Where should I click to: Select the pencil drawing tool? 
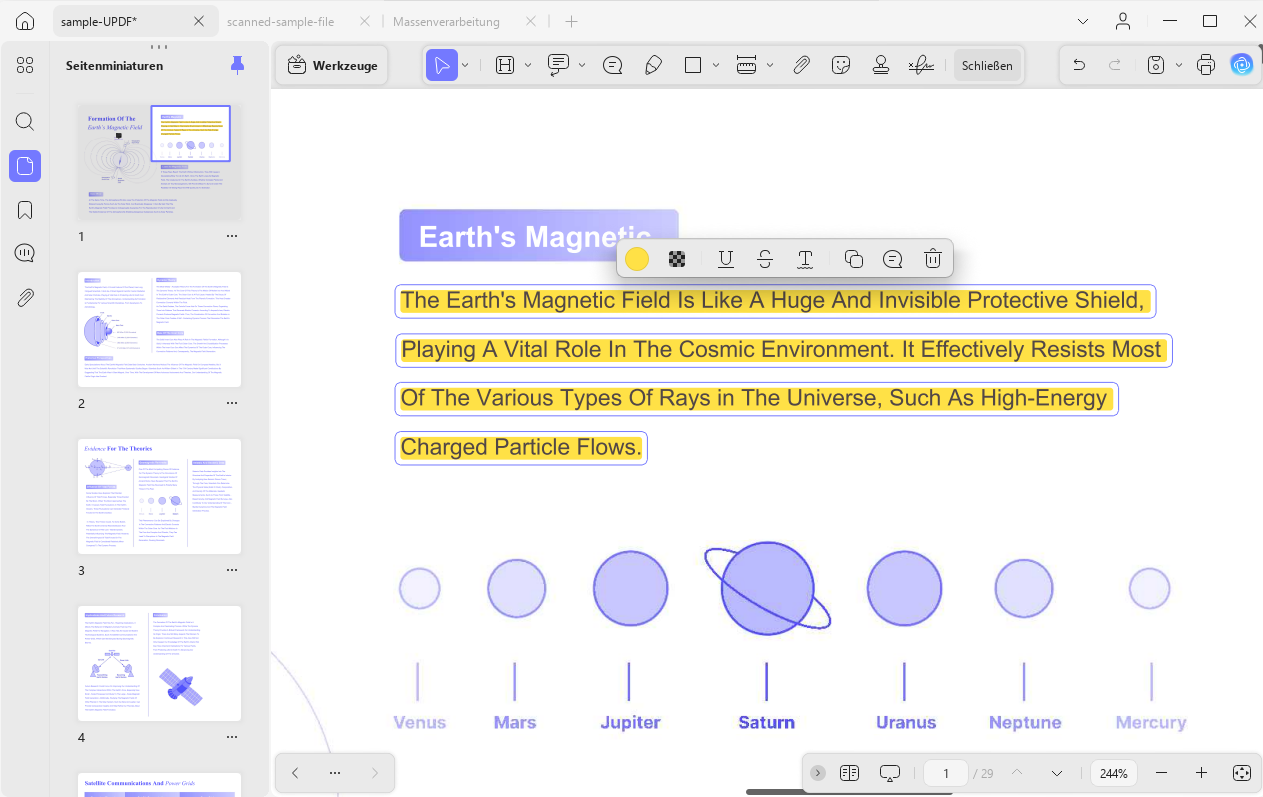653,65
